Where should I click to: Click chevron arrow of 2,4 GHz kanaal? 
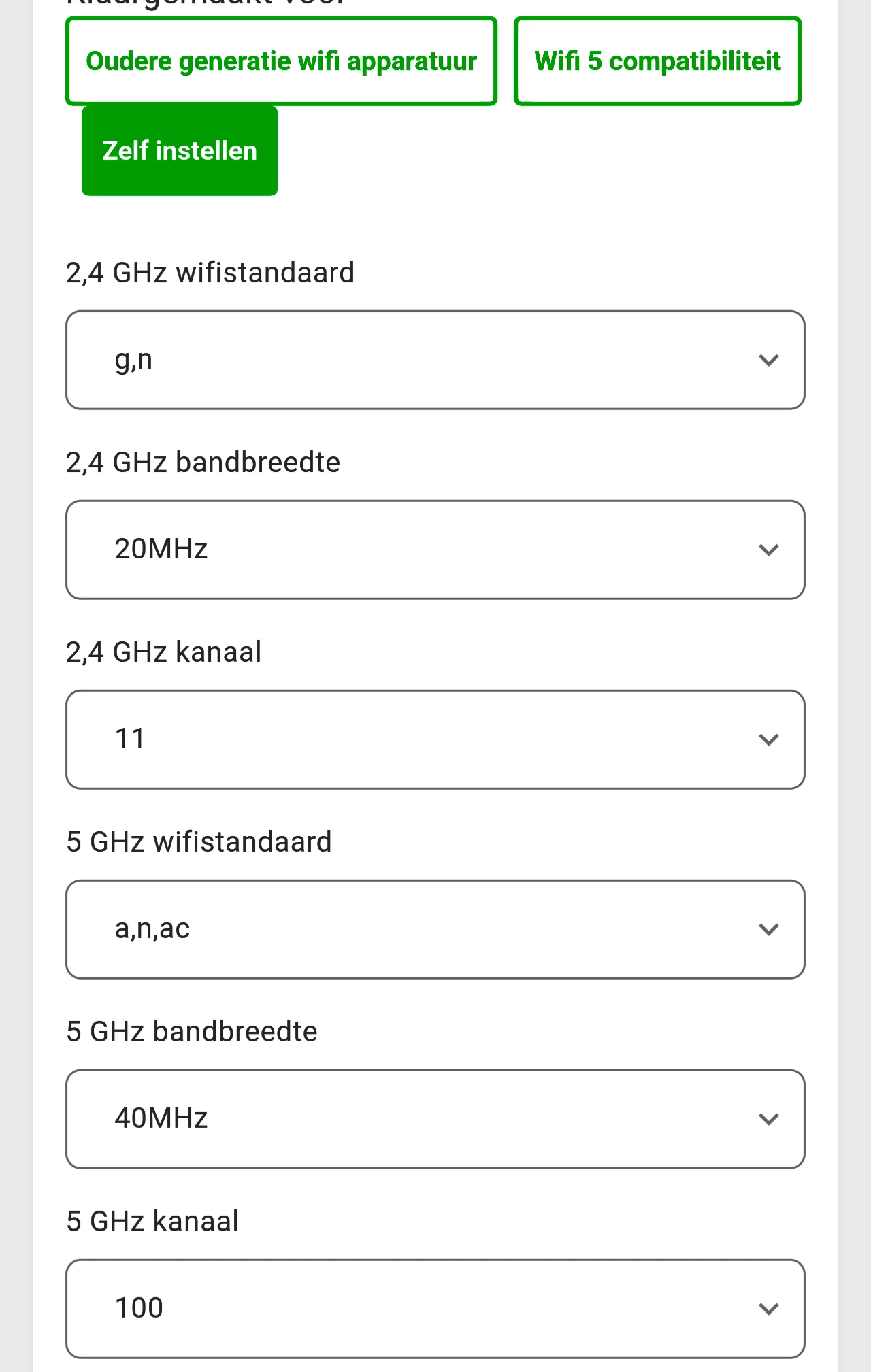tap(768, 740)
